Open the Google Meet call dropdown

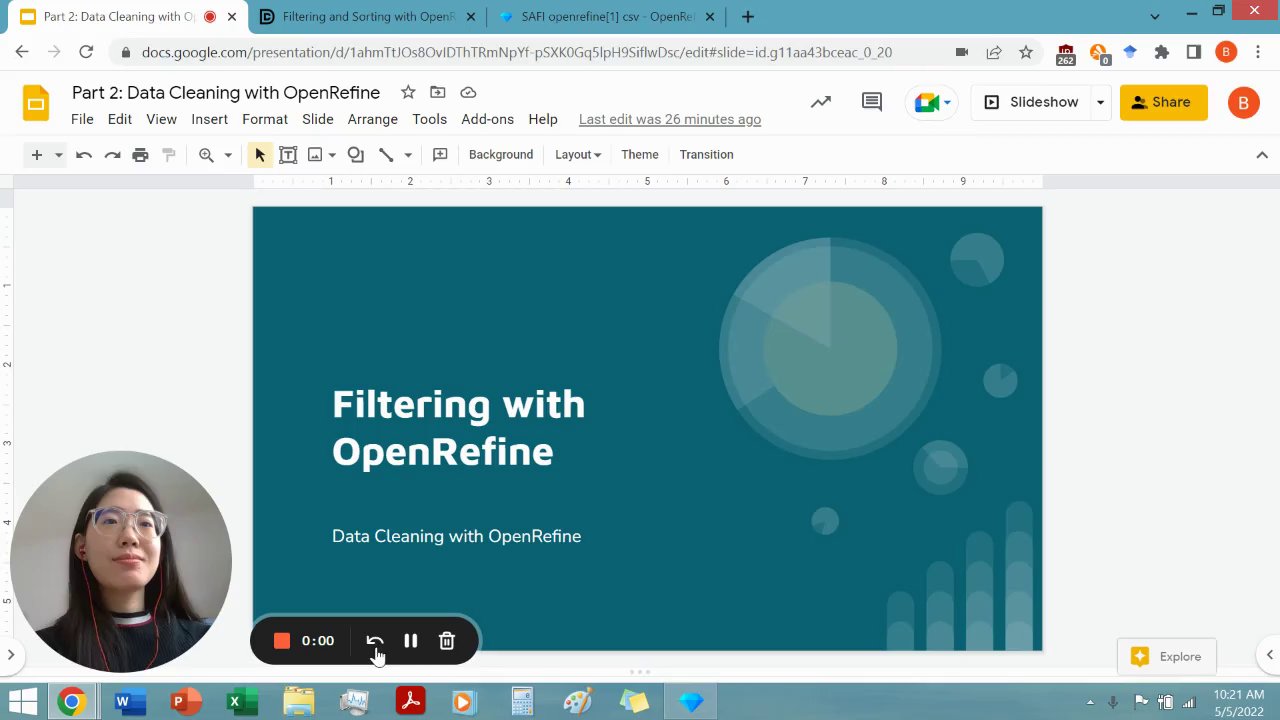pos(933,102)
